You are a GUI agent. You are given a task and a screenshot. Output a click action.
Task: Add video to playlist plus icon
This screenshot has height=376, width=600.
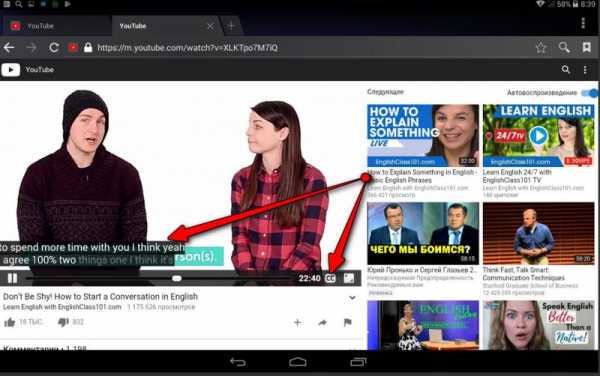click(297, 323)
